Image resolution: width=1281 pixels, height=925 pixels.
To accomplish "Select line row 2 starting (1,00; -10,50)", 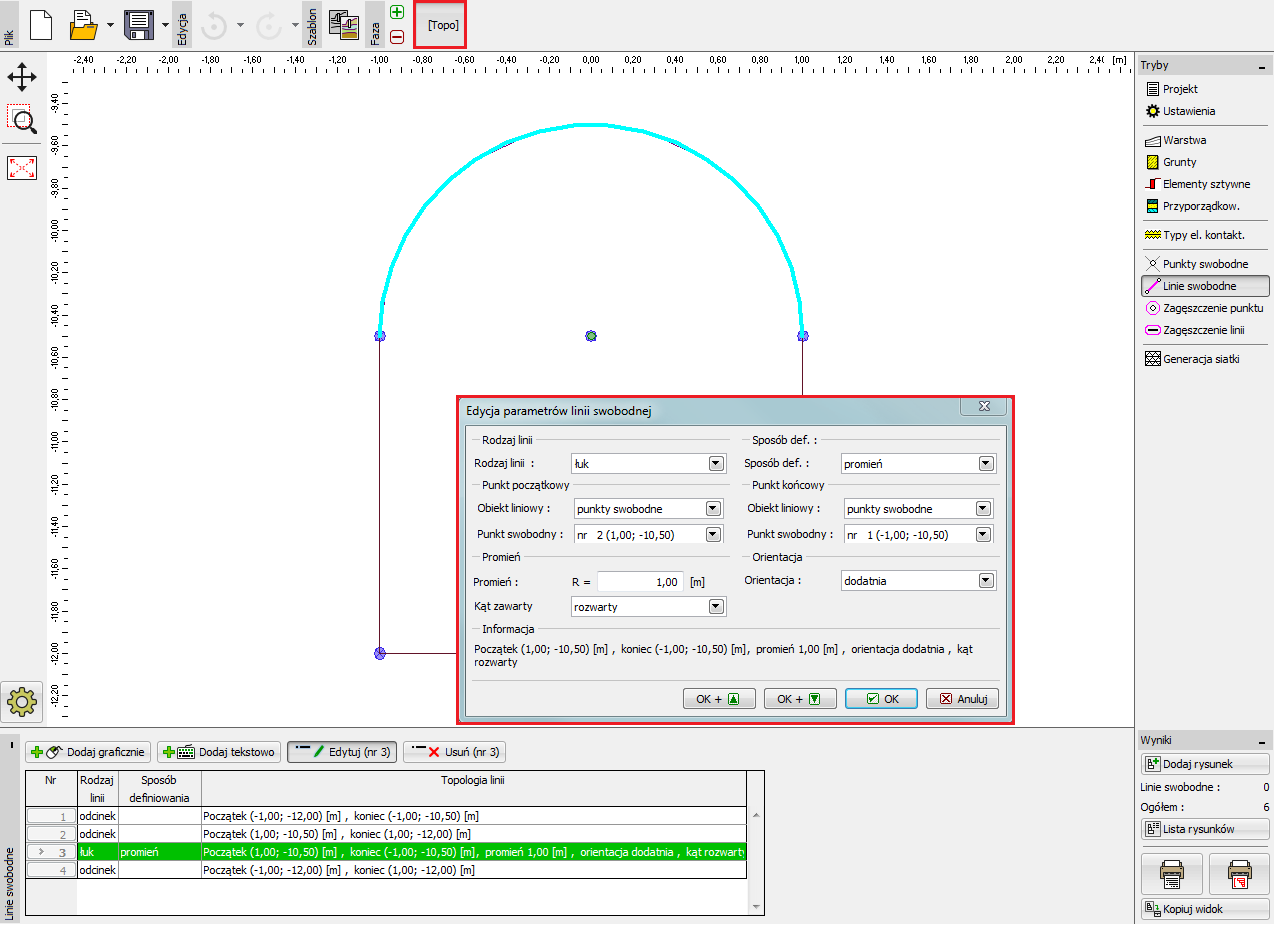I will coord(386,834).
